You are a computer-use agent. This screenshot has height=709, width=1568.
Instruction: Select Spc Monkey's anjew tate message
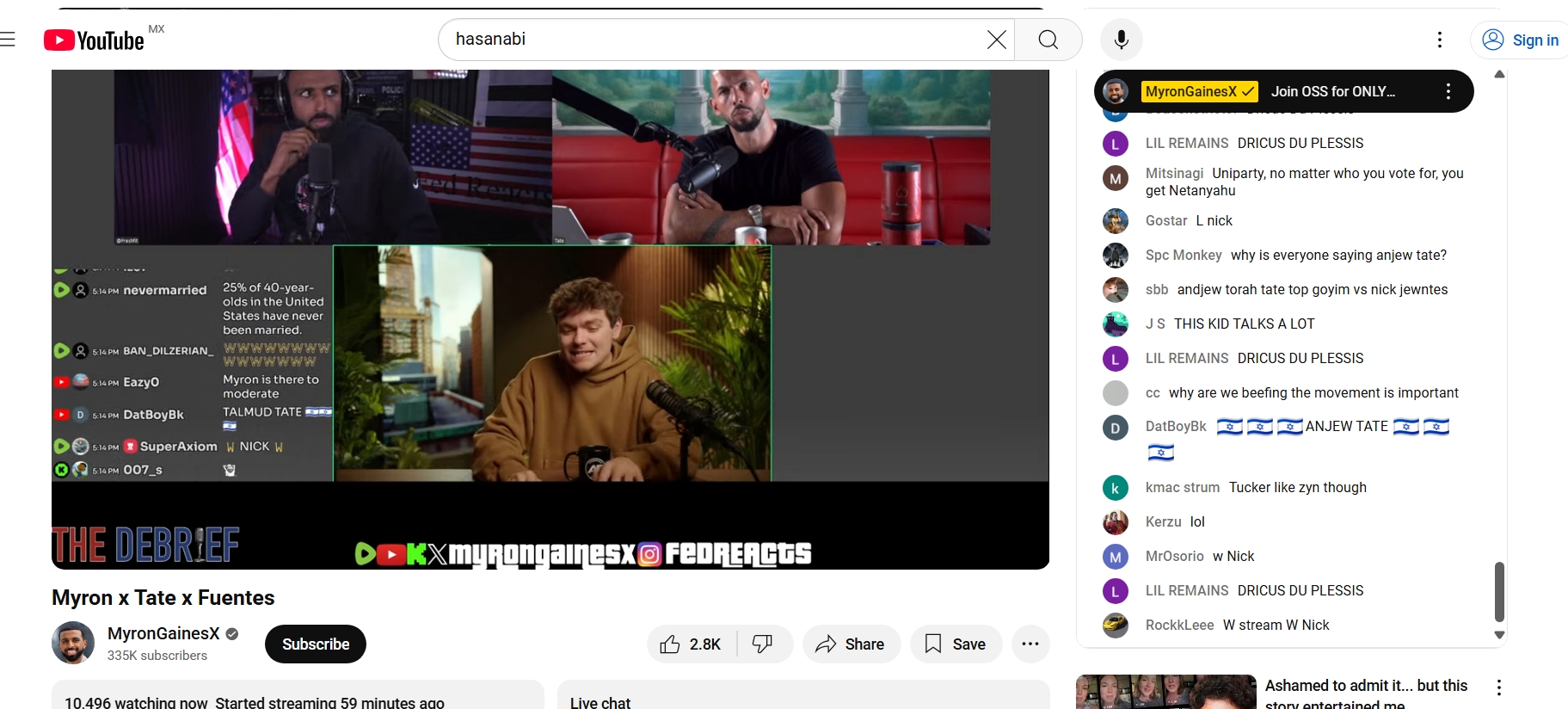click(1338, 256)
